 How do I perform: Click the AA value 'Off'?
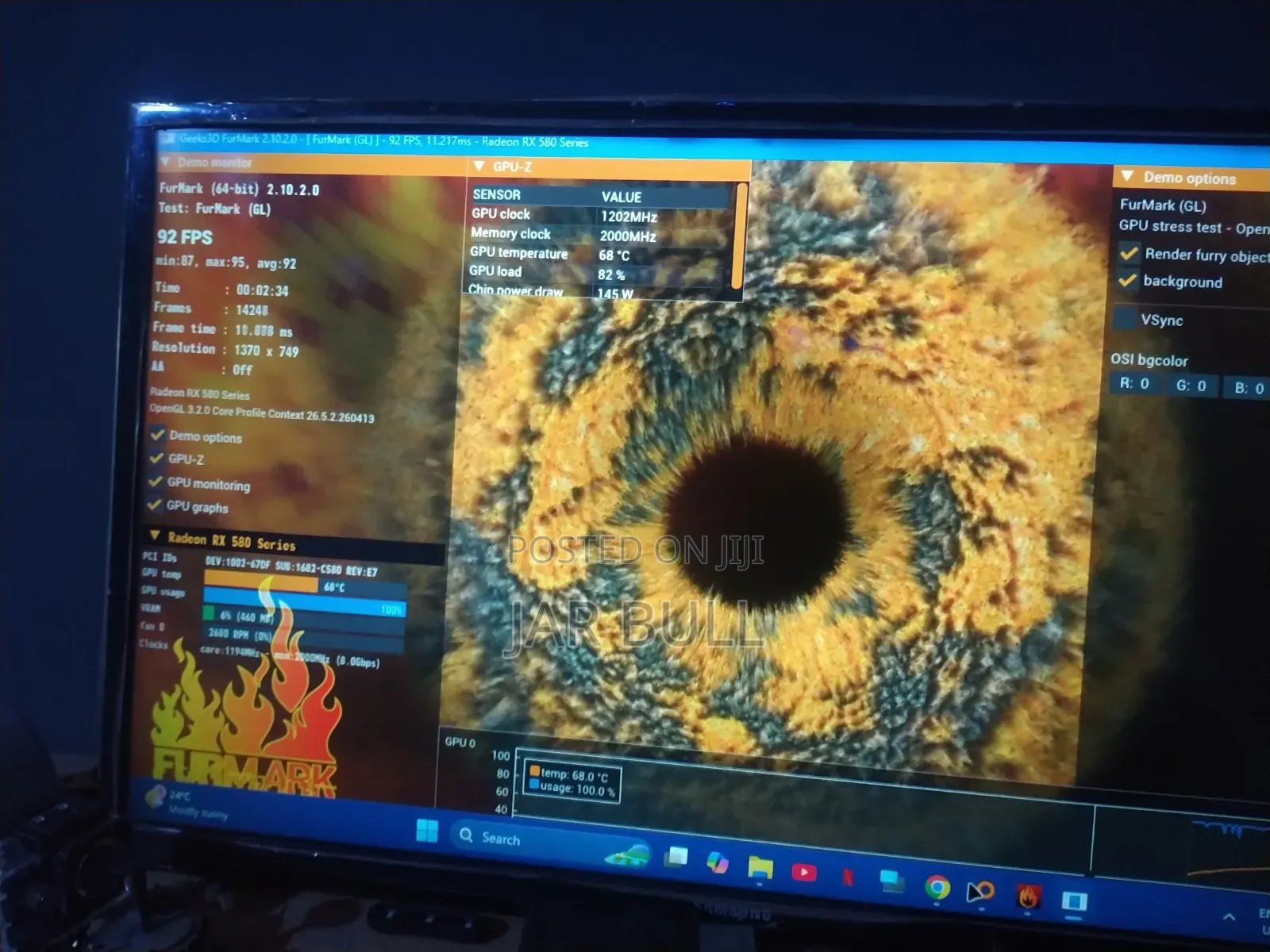tap(242, 370)
